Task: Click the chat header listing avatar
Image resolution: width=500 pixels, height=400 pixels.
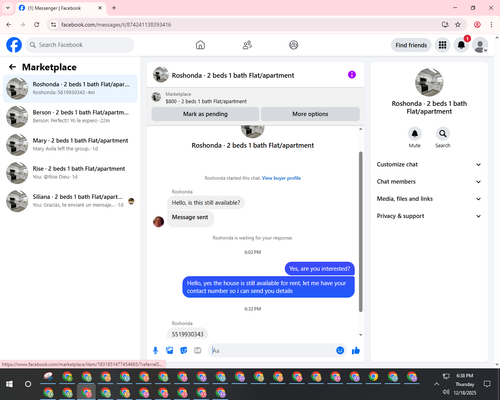Action: [x=161, y=75]
